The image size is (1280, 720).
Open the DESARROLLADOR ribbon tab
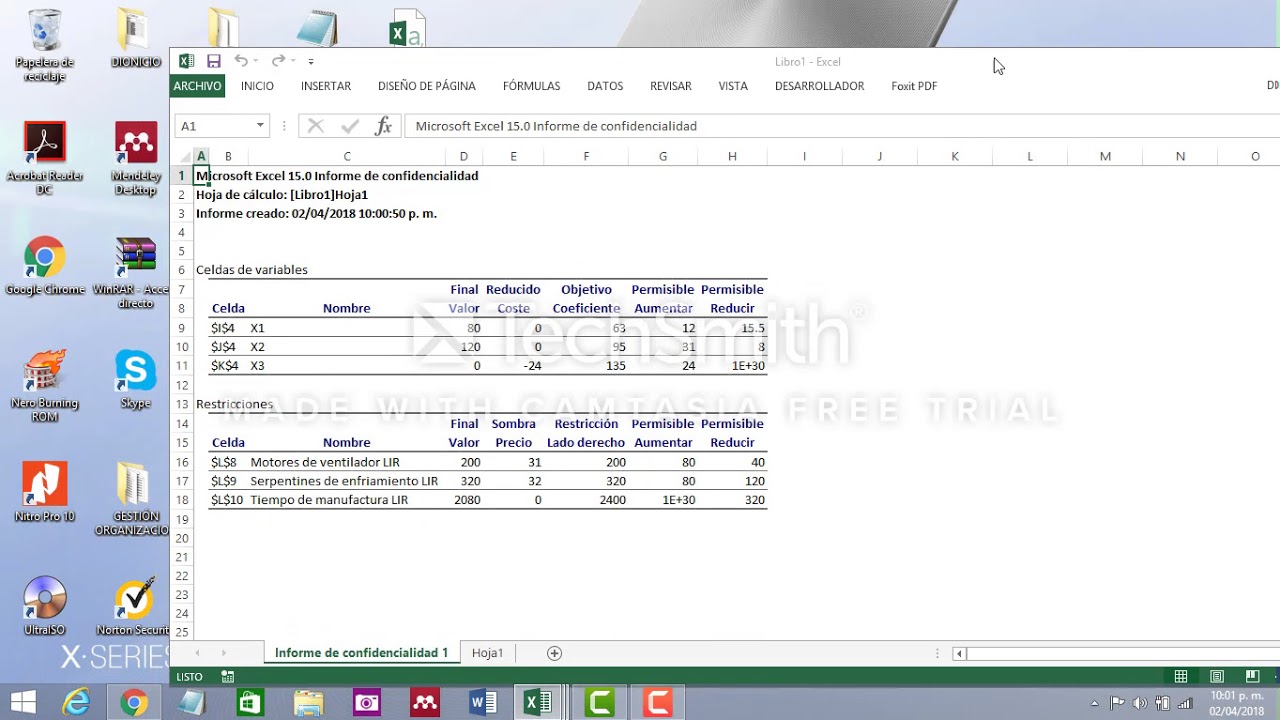tap(819, 86)
